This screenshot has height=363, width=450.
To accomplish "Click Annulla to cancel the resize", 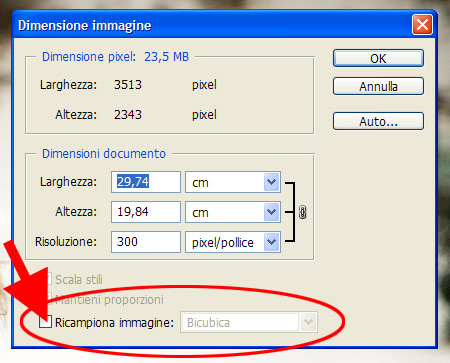I will (378, 86).
